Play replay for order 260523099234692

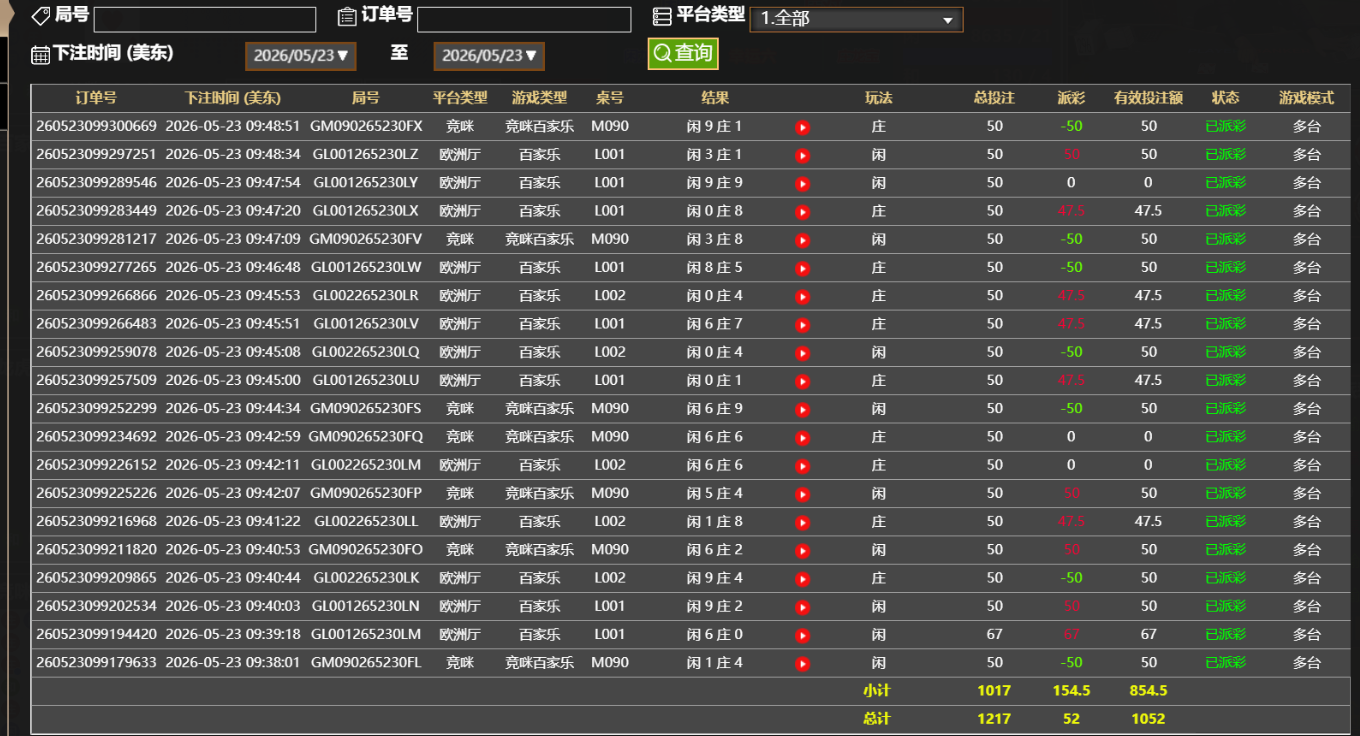(802, 437)
